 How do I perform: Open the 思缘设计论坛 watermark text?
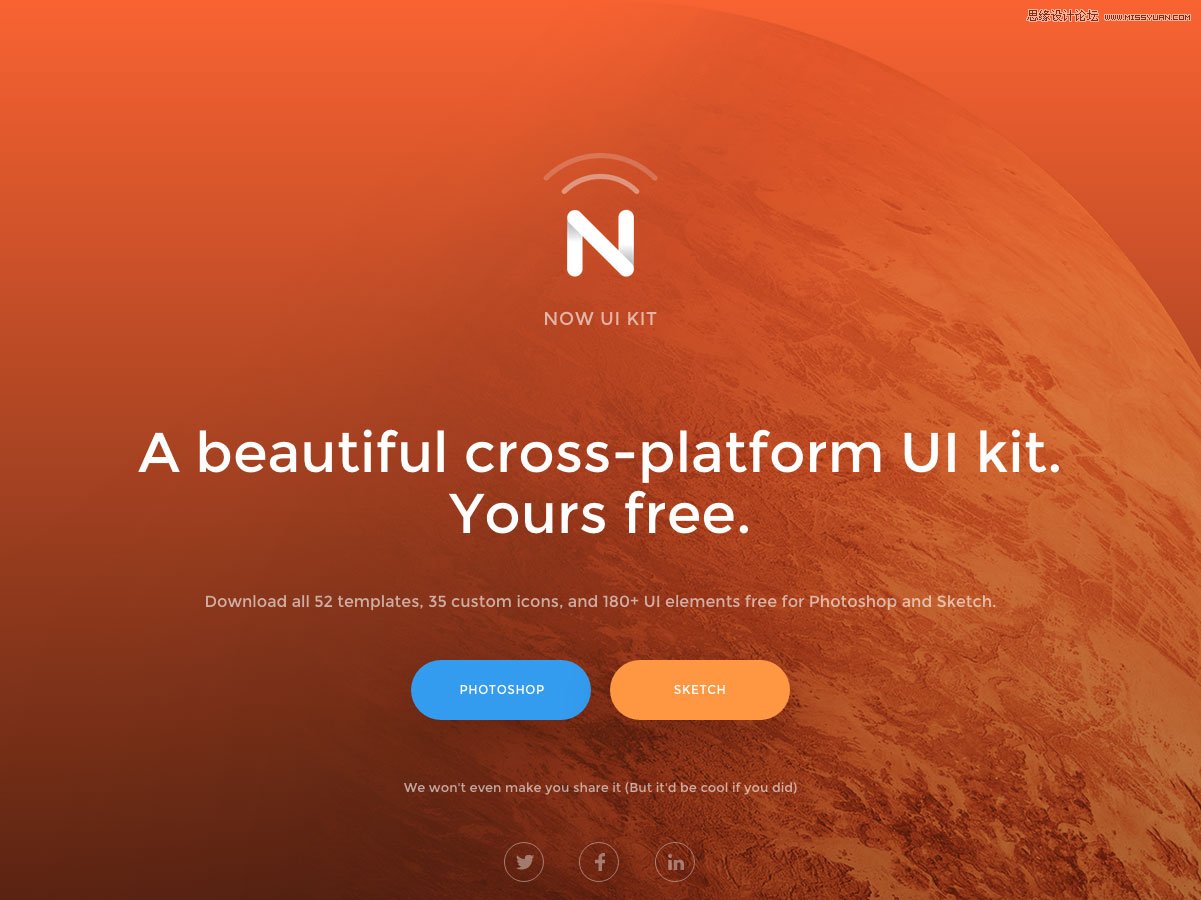(x=1062, y=16)
